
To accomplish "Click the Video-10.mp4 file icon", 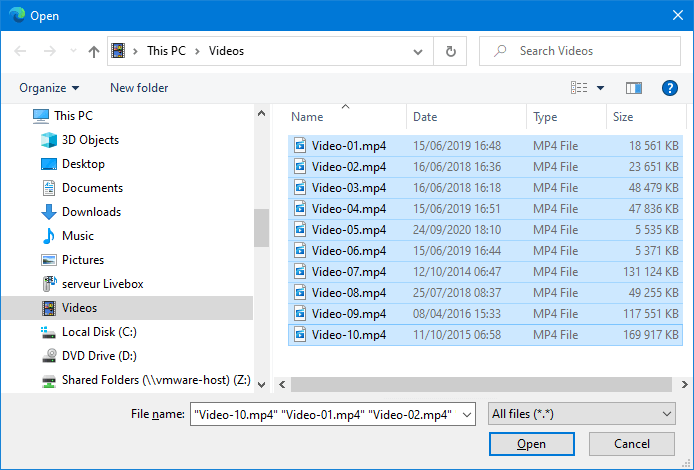I will (300, 335).
